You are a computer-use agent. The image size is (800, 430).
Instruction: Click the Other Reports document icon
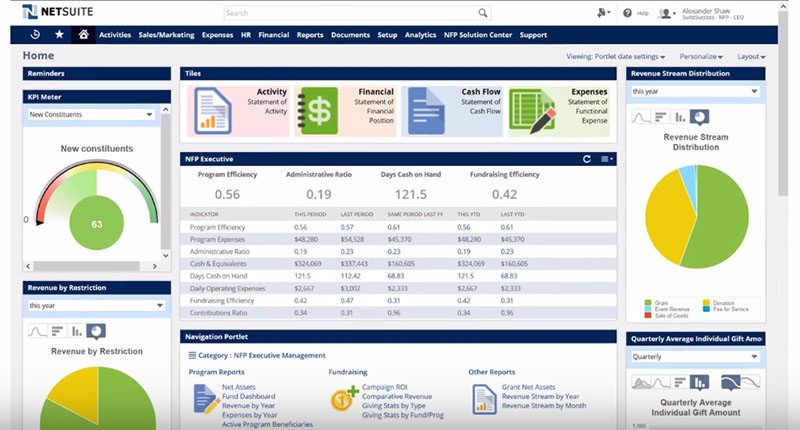(484, 398)
